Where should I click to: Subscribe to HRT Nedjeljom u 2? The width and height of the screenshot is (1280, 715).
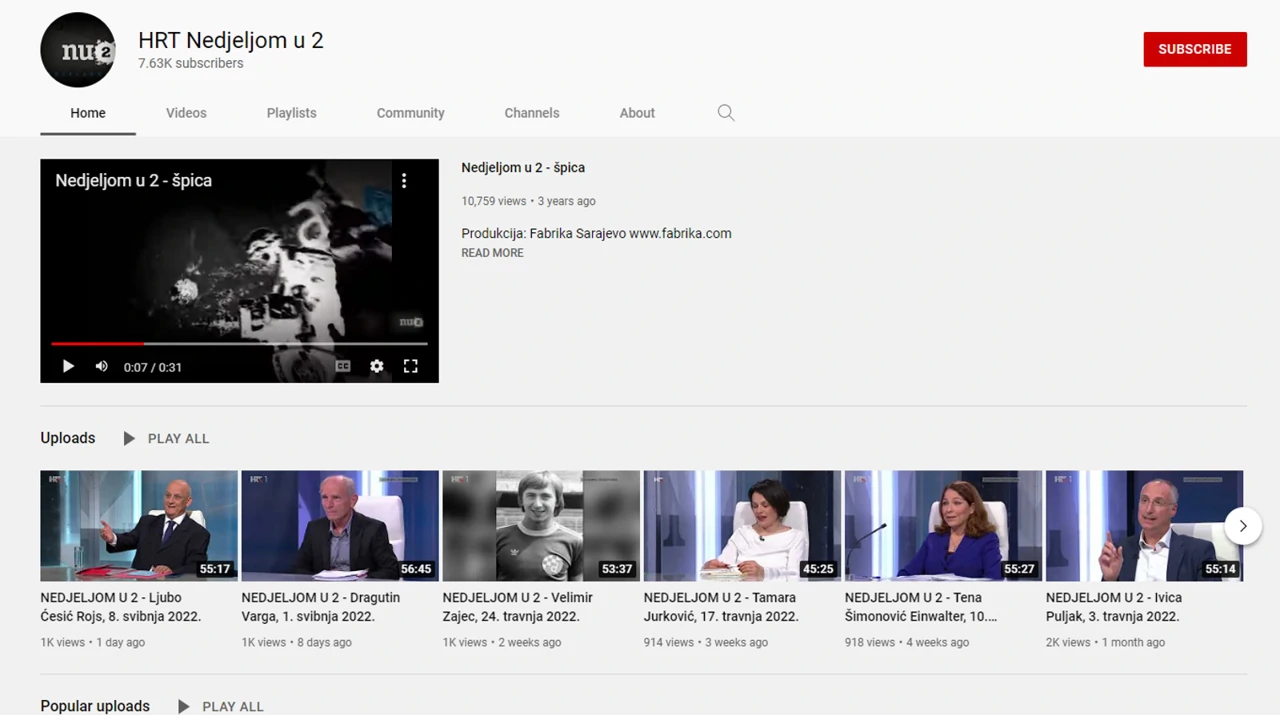1195,49
